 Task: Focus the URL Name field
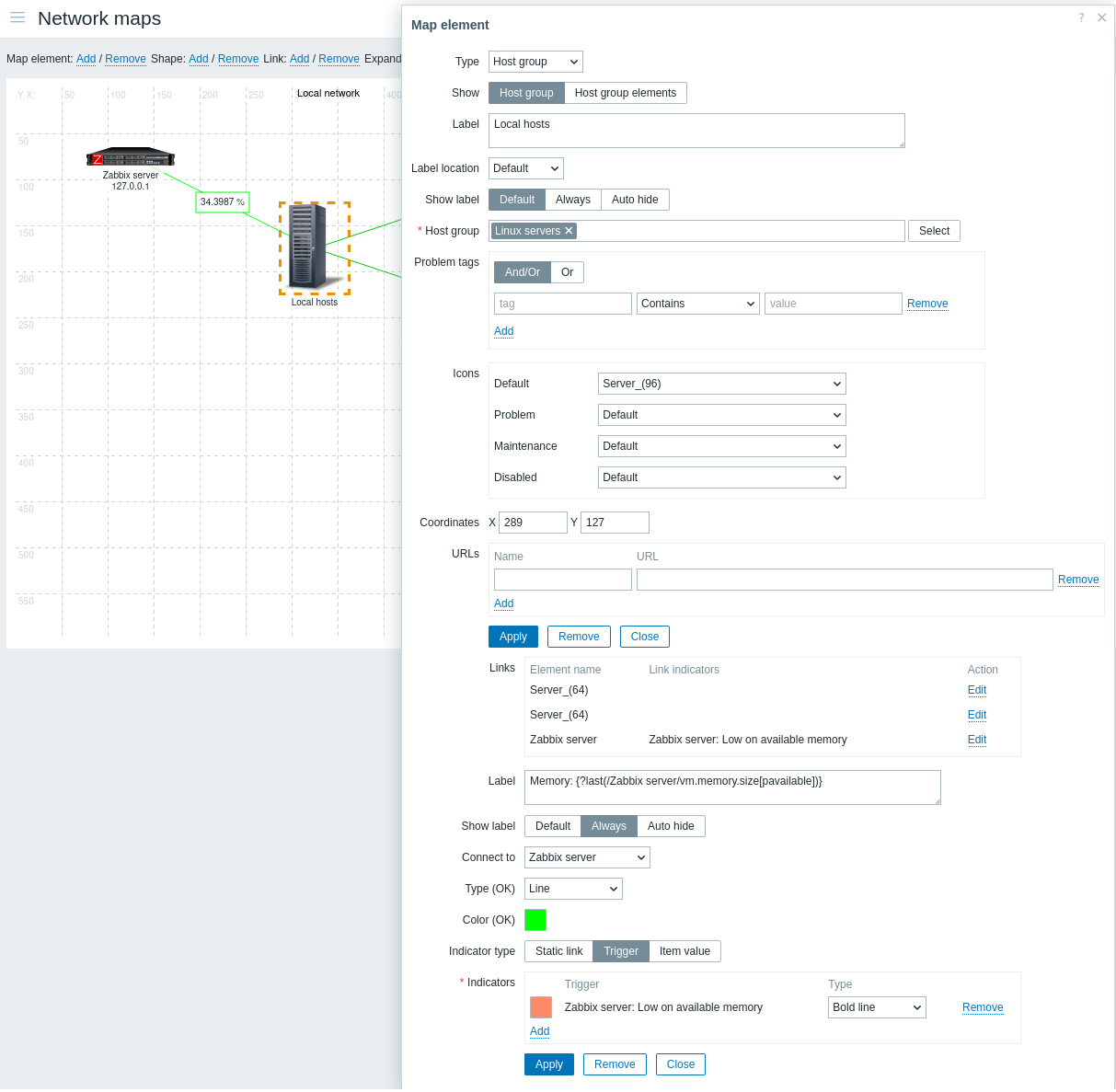coord(563,580)
